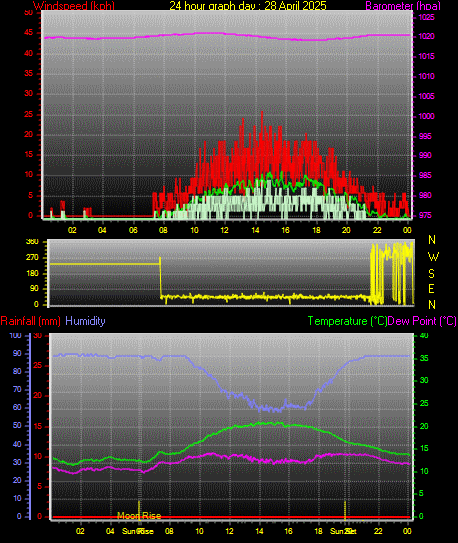Image resolution: width=458 pixels, height=543 pixels.
Task: Click "80" on the blue humidity scale
Action: click(17, 371)
